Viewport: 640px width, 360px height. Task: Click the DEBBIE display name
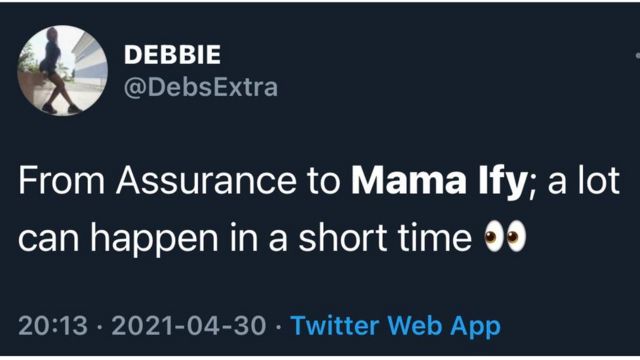[x=172, y=55]
